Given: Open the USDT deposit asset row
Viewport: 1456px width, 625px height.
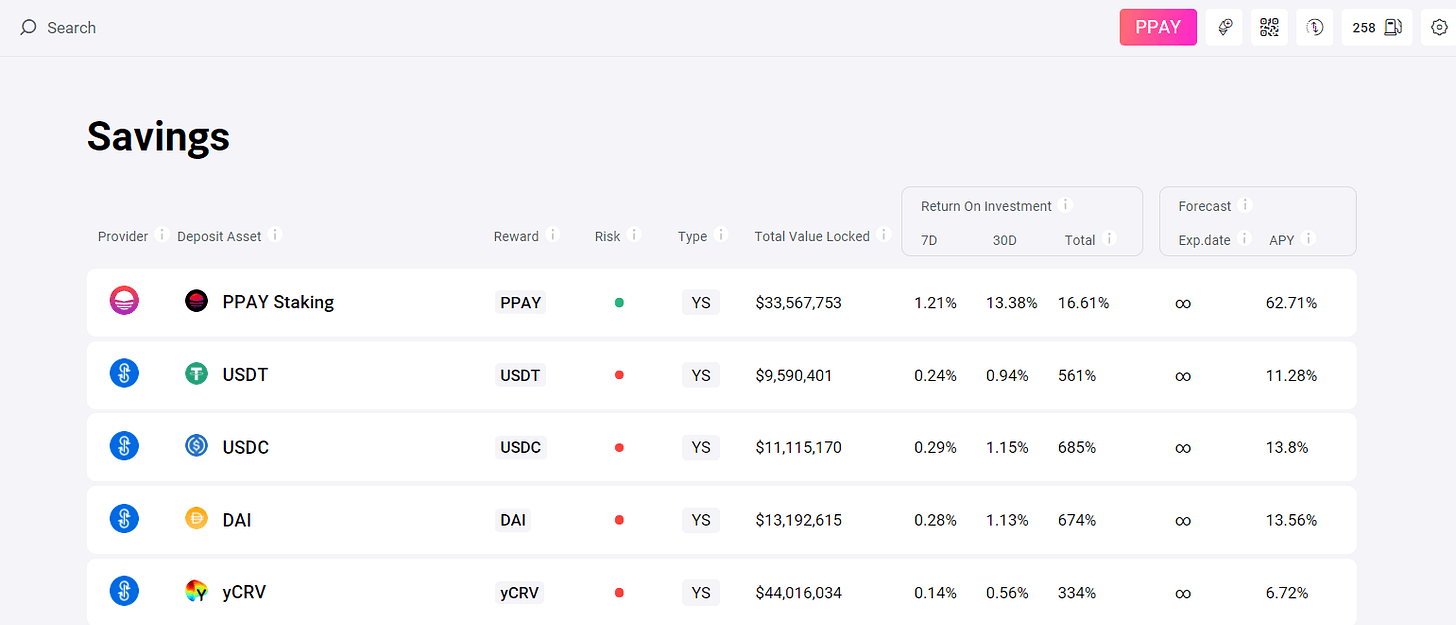Looking at the screenshot, I should click(721, 375).
